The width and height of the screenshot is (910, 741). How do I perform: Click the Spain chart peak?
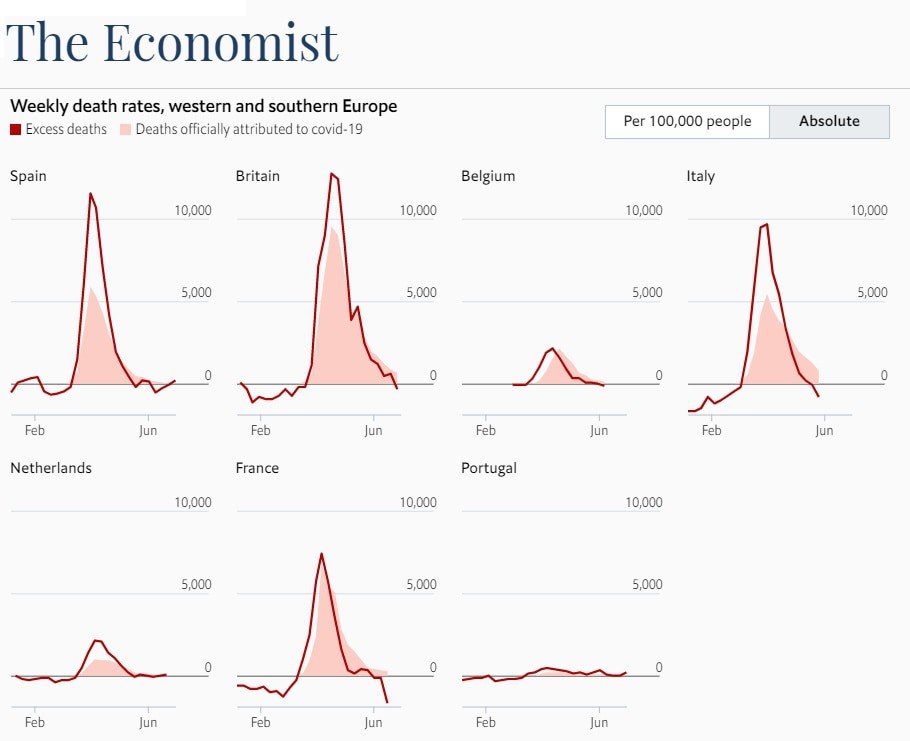91,194
